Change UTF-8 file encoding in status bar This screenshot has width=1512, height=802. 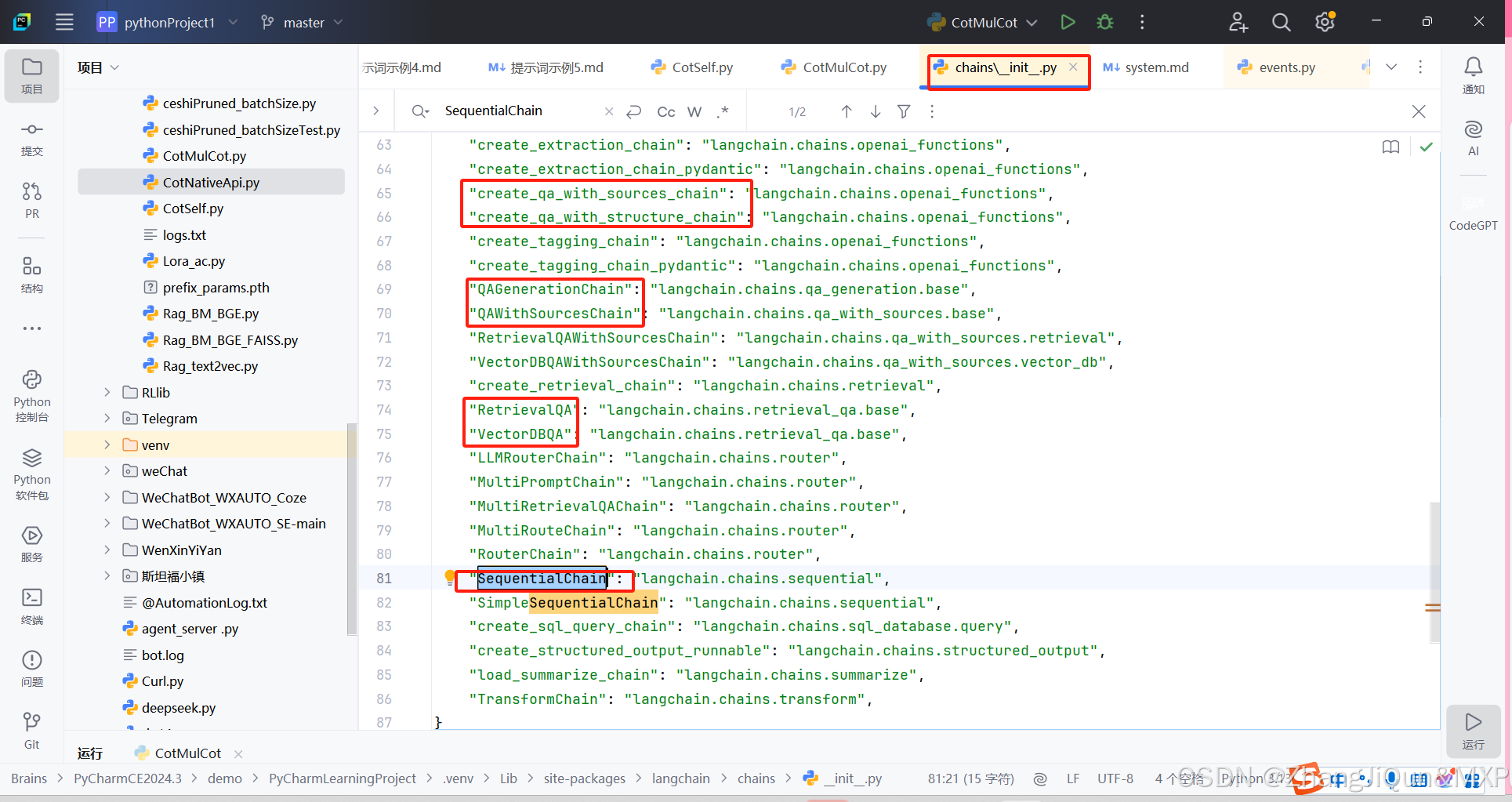[x=1115, y=778]
